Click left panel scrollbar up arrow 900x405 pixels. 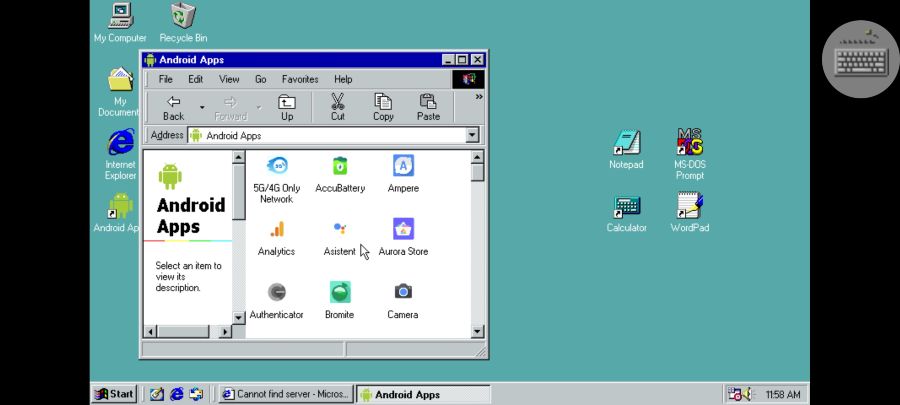click(239, 157)
